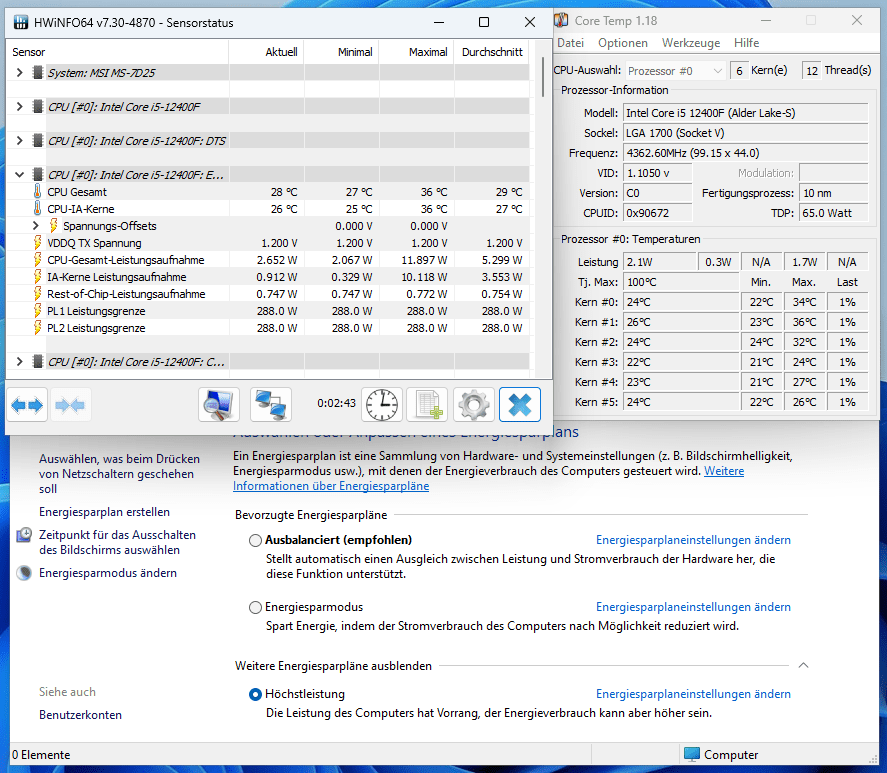Click the lightning icon beside PL2 Leistungsgrenze
Screen dimensions: 887x773
click(x=37, y=328)
